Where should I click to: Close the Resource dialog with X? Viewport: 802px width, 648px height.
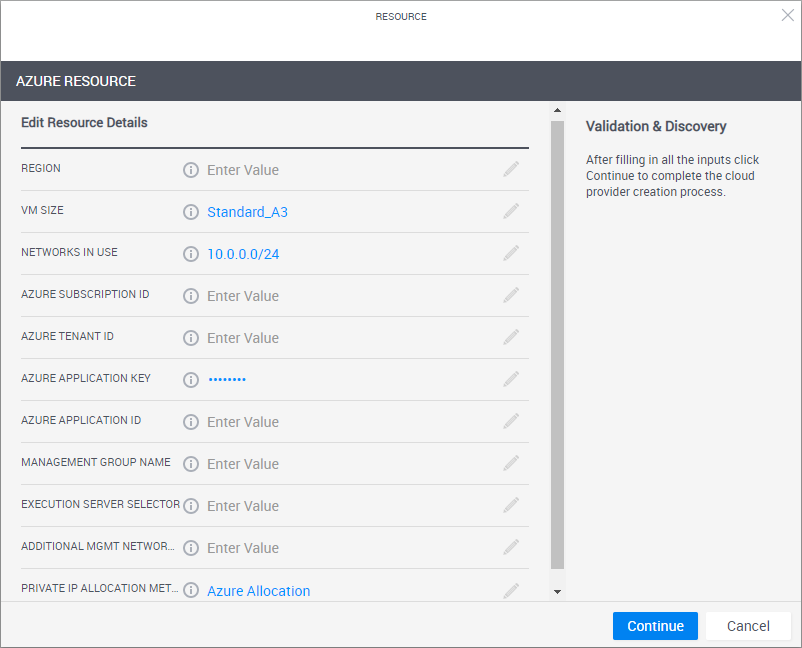coord(787,15)
